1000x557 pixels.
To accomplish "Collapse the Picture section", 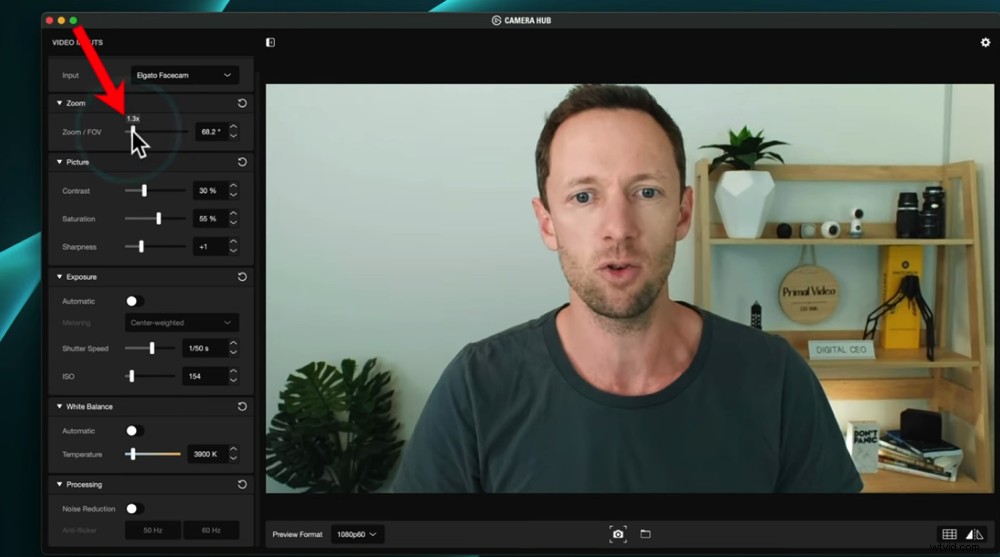I will pyautogui.click(x=59, y=162).
